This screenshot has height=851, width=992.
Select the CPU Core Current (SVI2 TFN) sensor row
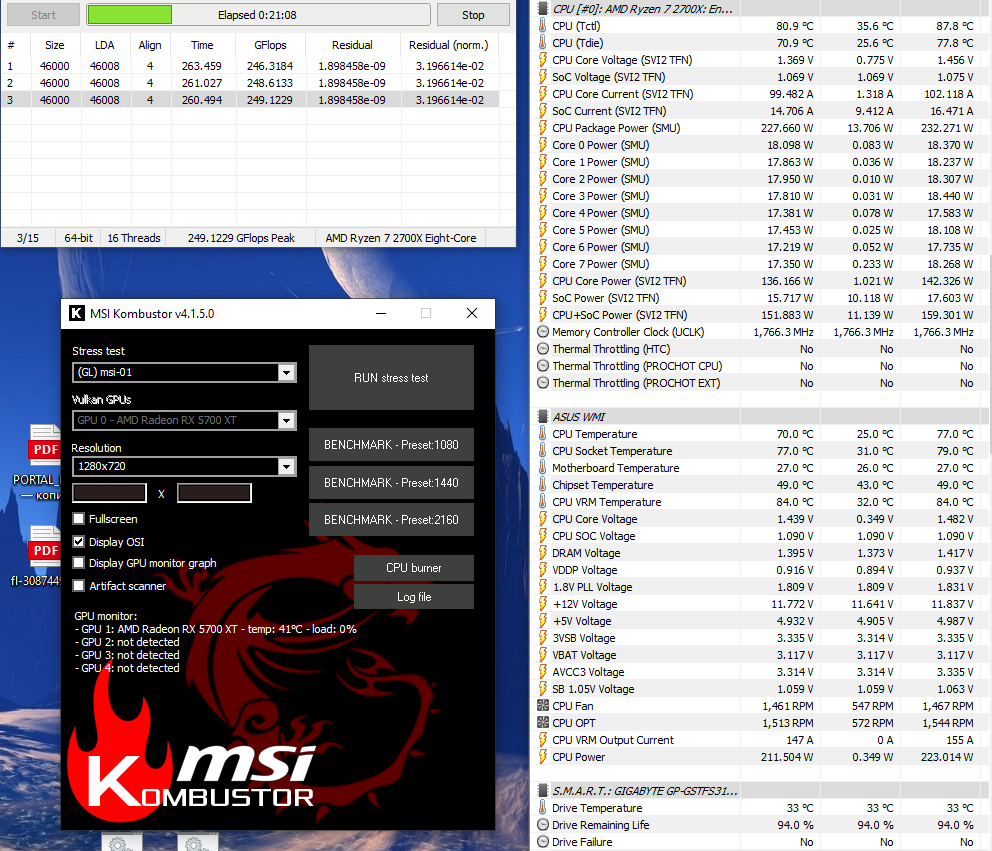(758, 94)
